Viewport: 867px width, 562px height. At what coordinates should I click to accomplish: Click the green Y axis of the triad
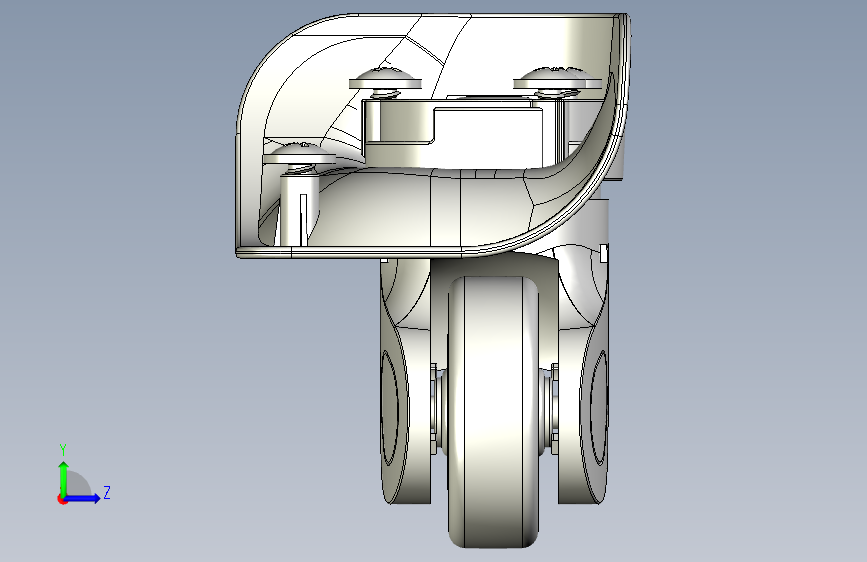coord(64,479)
